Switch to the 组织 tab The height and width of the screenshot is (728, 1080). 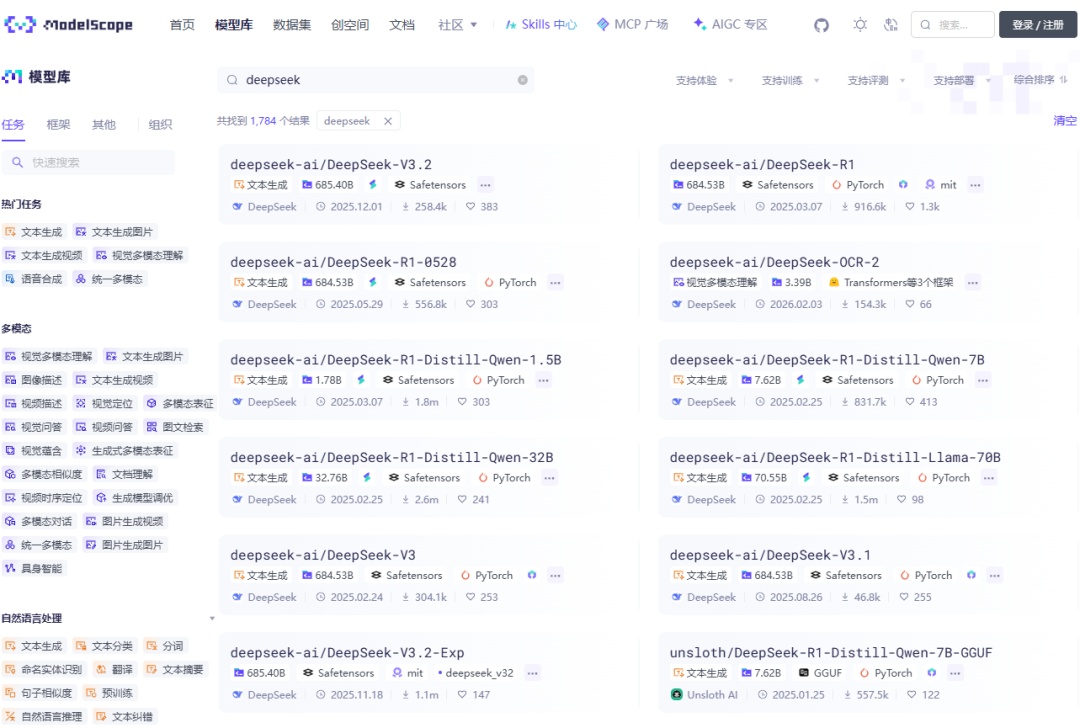pyautogui.click(x=160, y=125)
